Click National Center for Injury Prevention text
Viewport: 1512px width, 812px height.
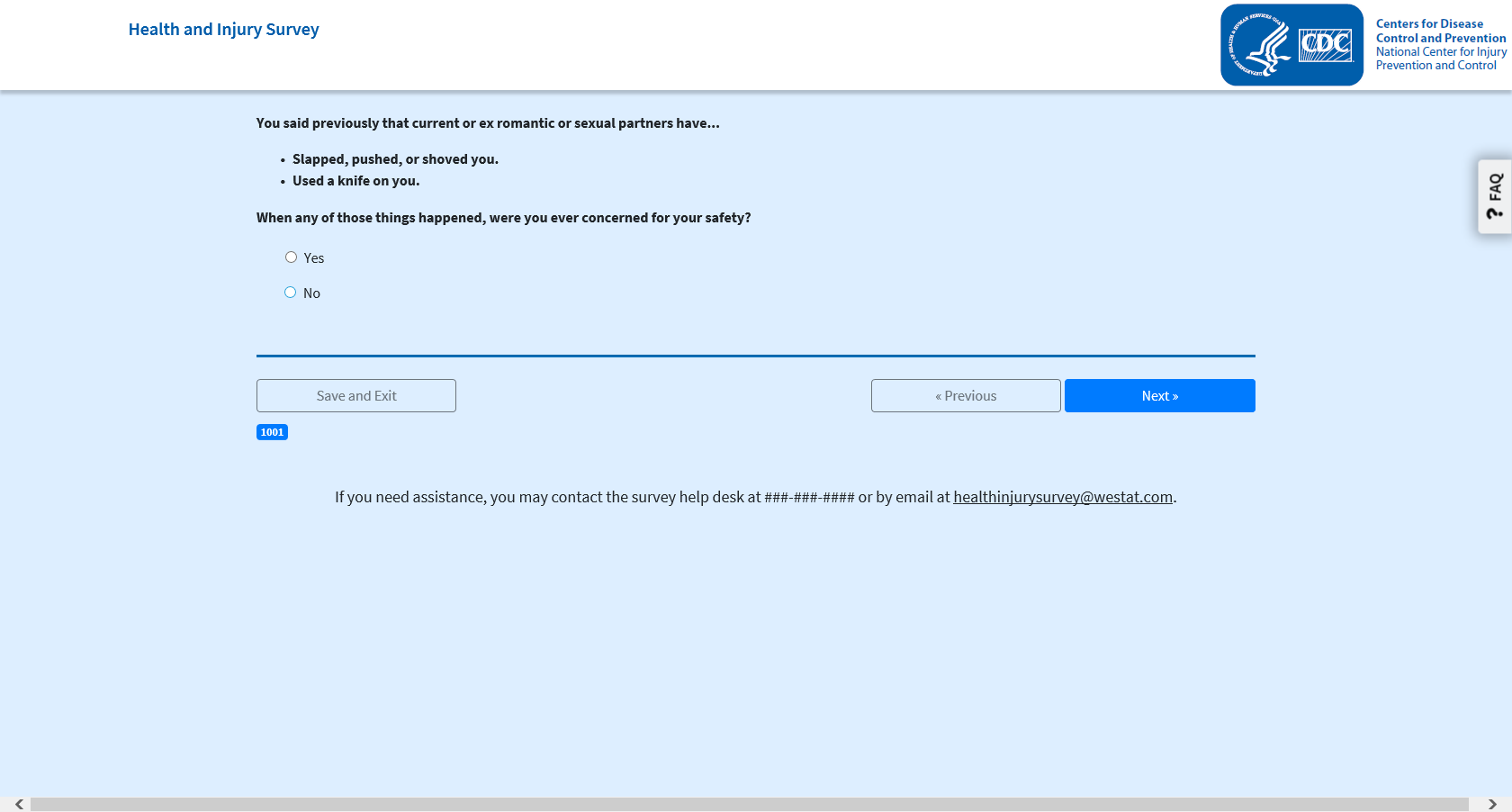[1440, 59]
